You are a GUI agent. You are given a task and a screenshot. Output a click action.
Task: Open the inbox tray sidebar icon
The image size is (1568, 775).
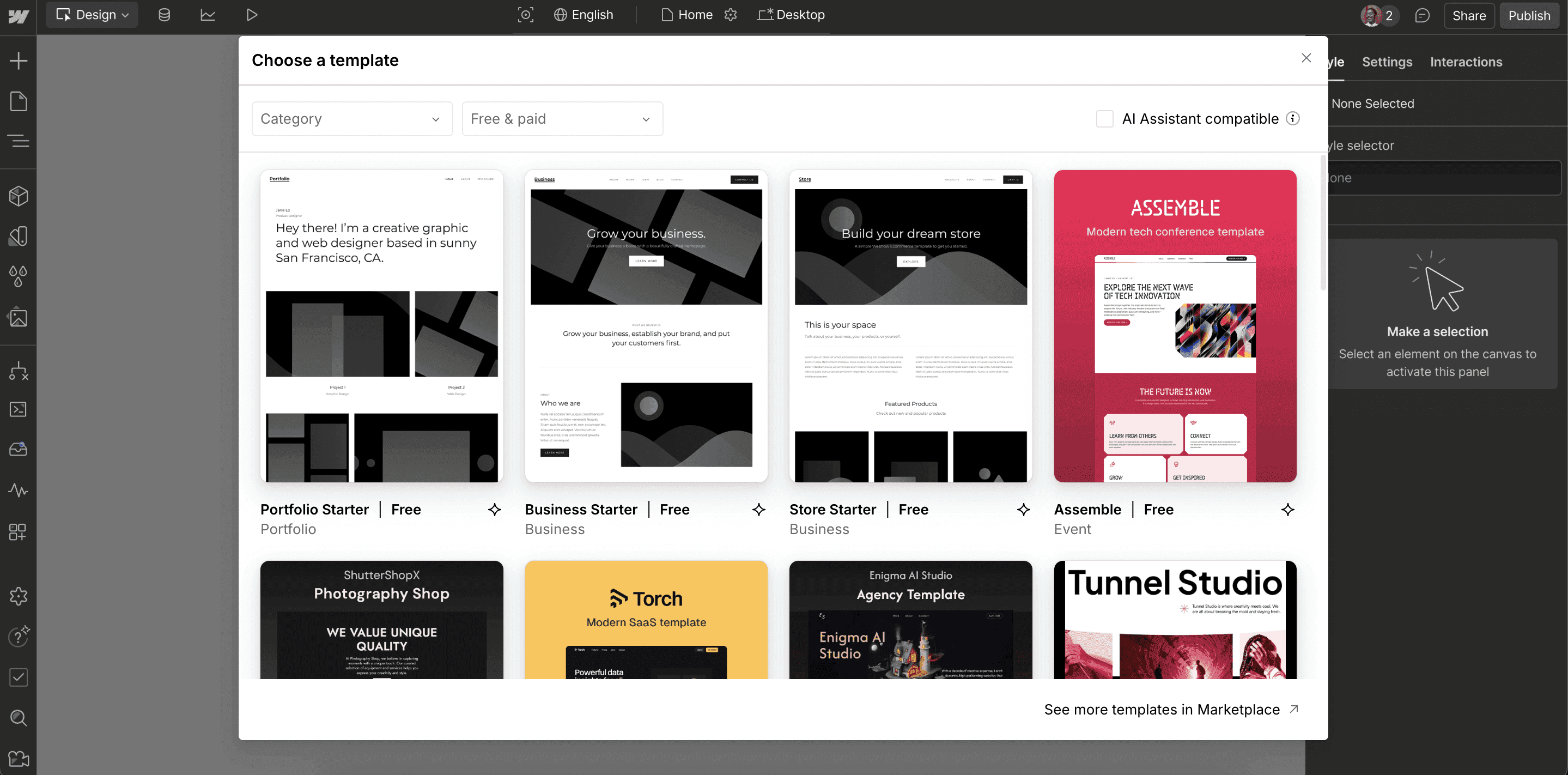(19, 449)
